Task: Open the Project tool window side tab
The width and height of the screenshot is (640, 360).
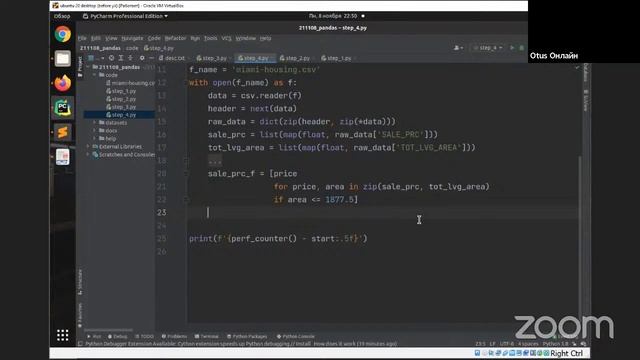Action: [80, 67]
